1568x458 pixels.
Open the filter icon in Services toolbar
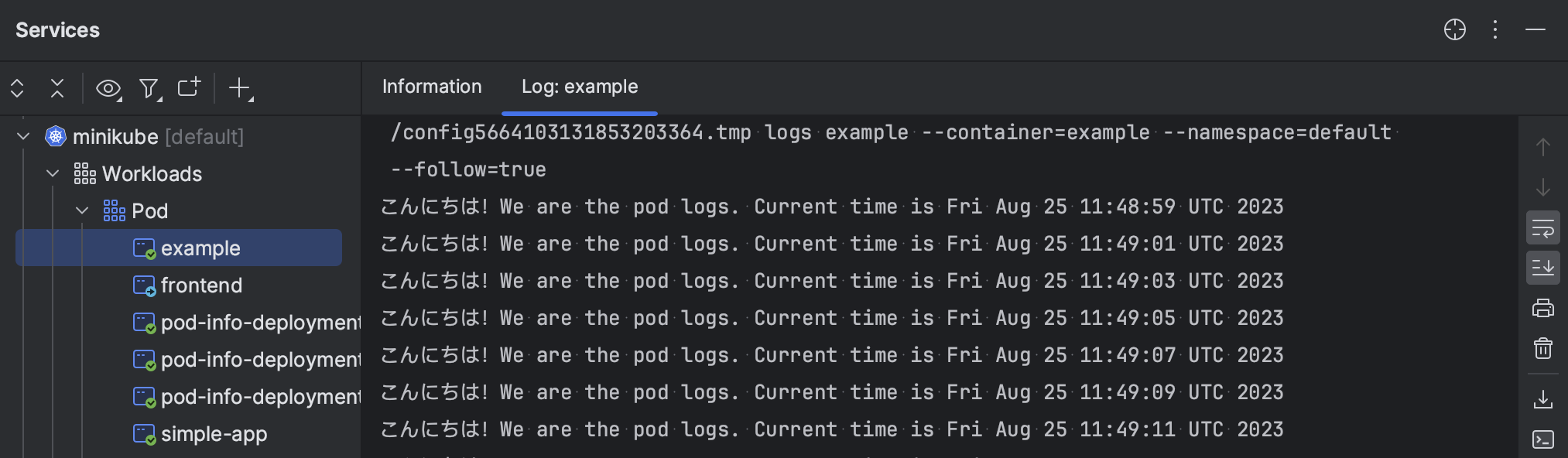tap(148, 88)
